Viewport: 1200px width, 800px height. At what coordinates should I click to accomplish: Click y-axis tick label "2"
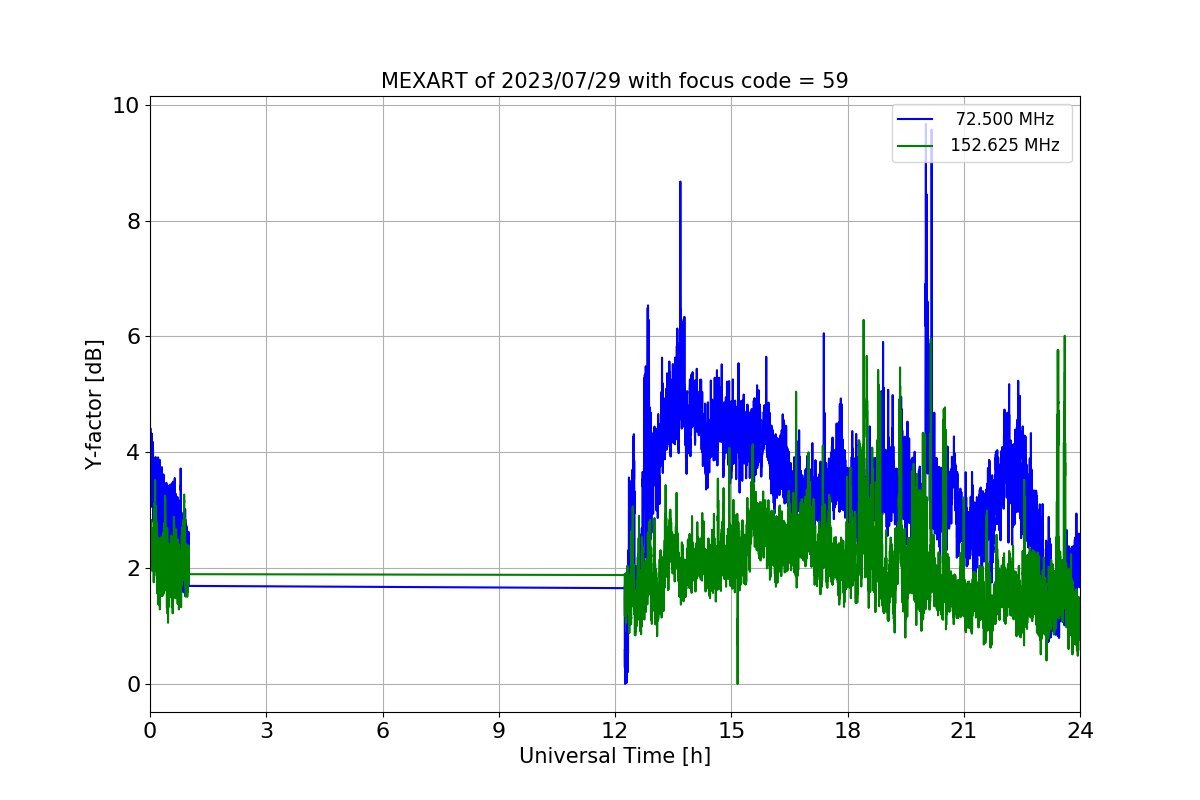tap(134, 568)
